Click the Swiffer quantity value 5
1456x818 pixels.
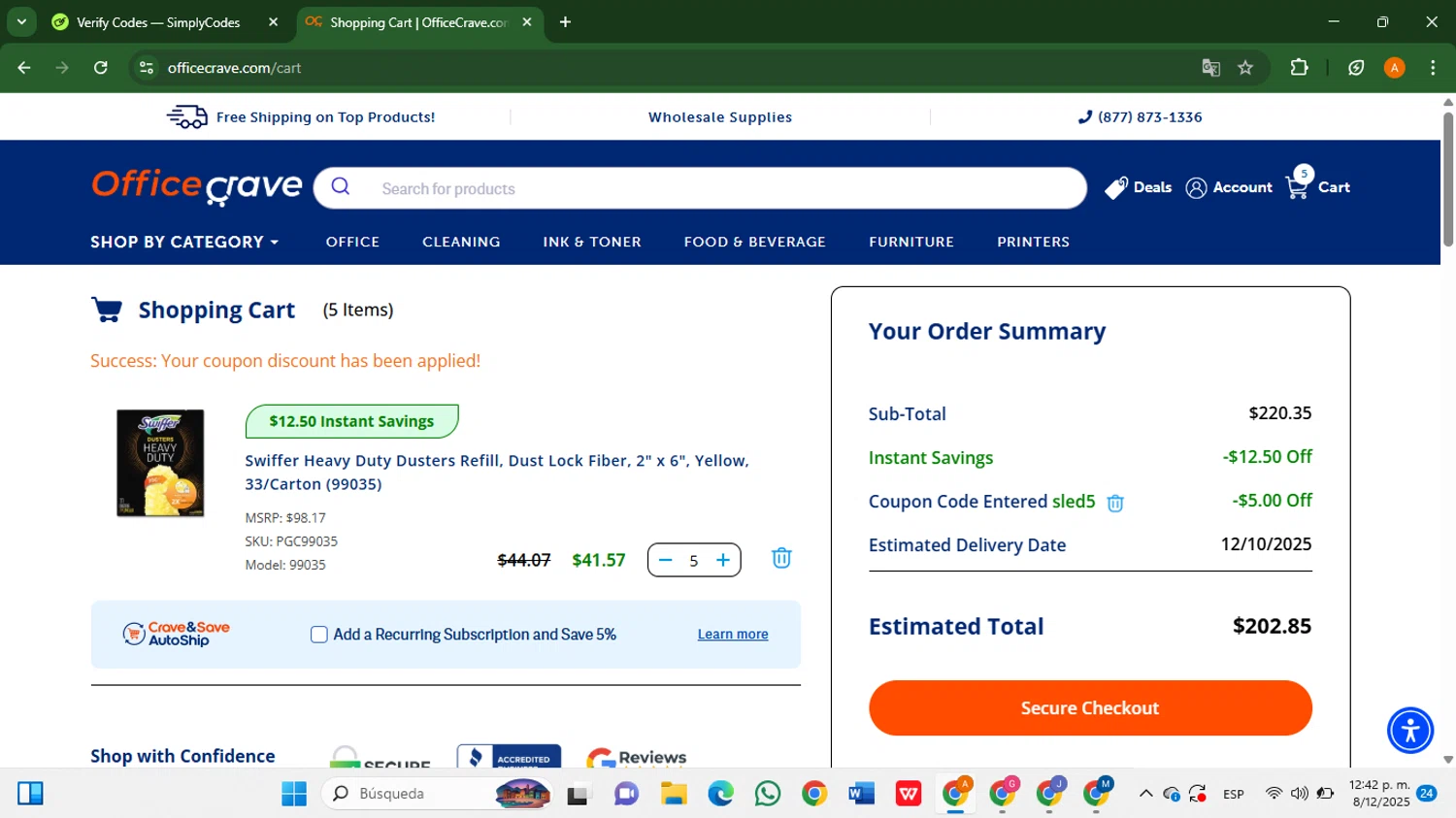(x=694, y=561)
